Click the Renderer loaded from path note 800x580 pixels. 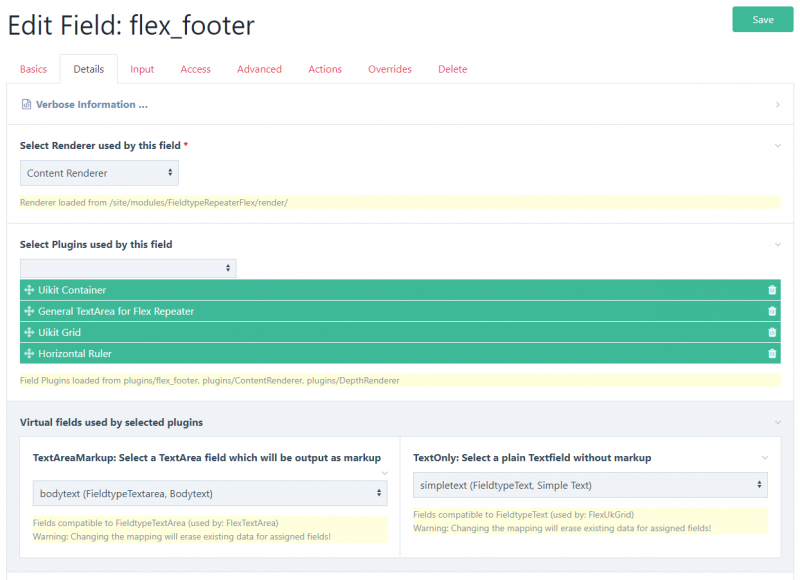tap(154, 203)
